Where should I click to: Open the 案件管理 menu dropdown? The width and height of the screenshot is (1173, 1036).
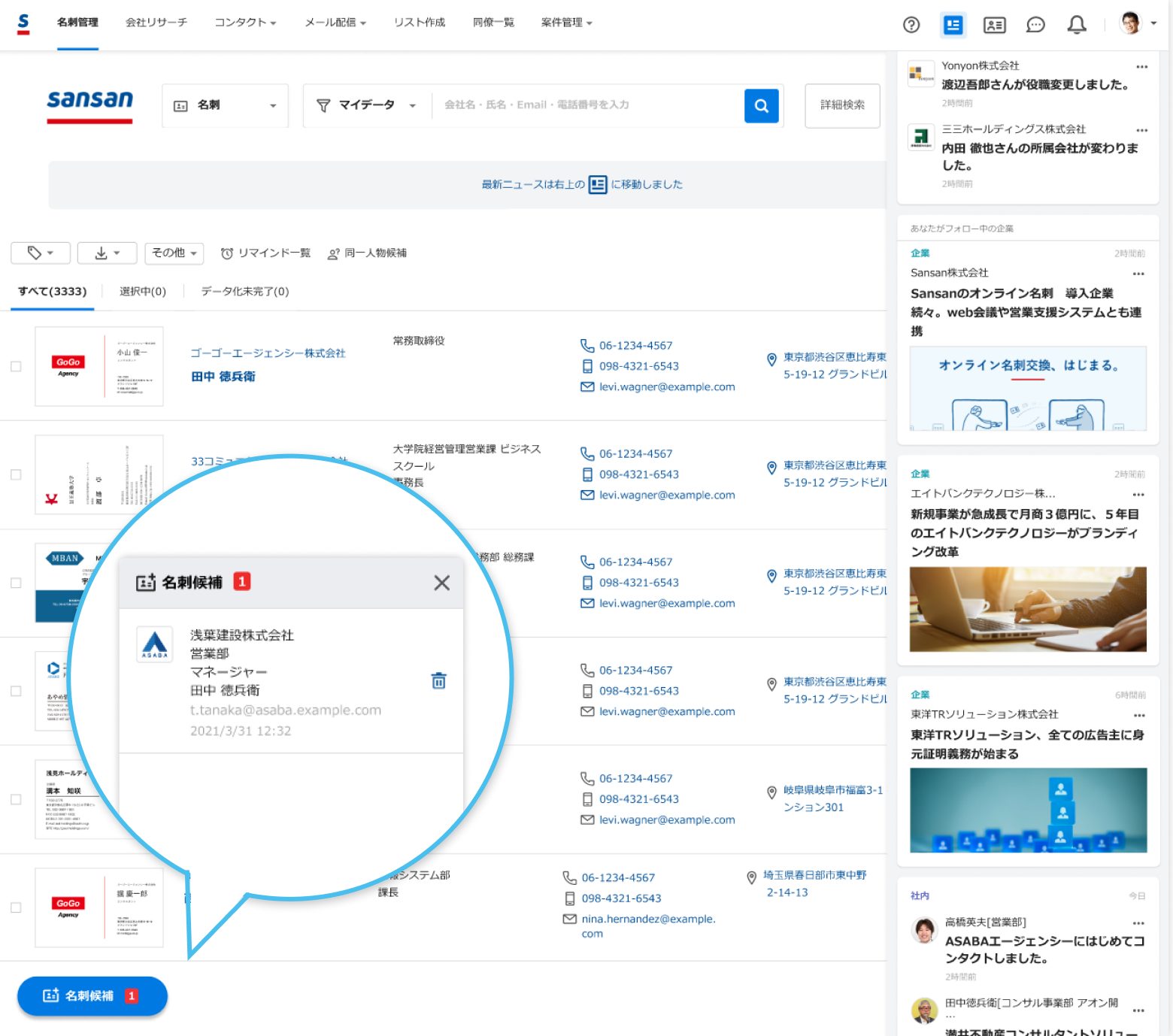(x=567, y=23)
